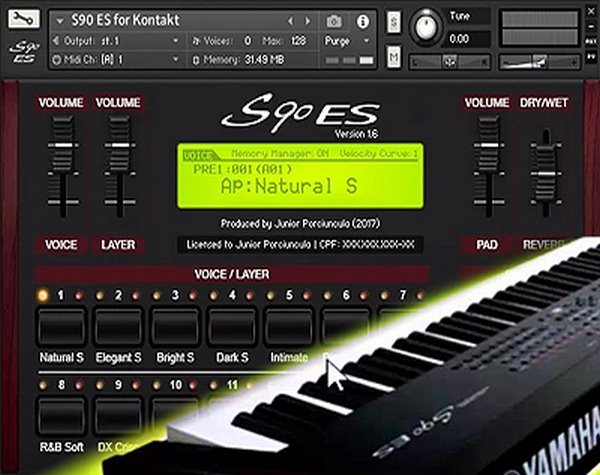Solo the instrument with the S button
The width and height of the screenshot is (600, 475).
(x=394, y=21)
